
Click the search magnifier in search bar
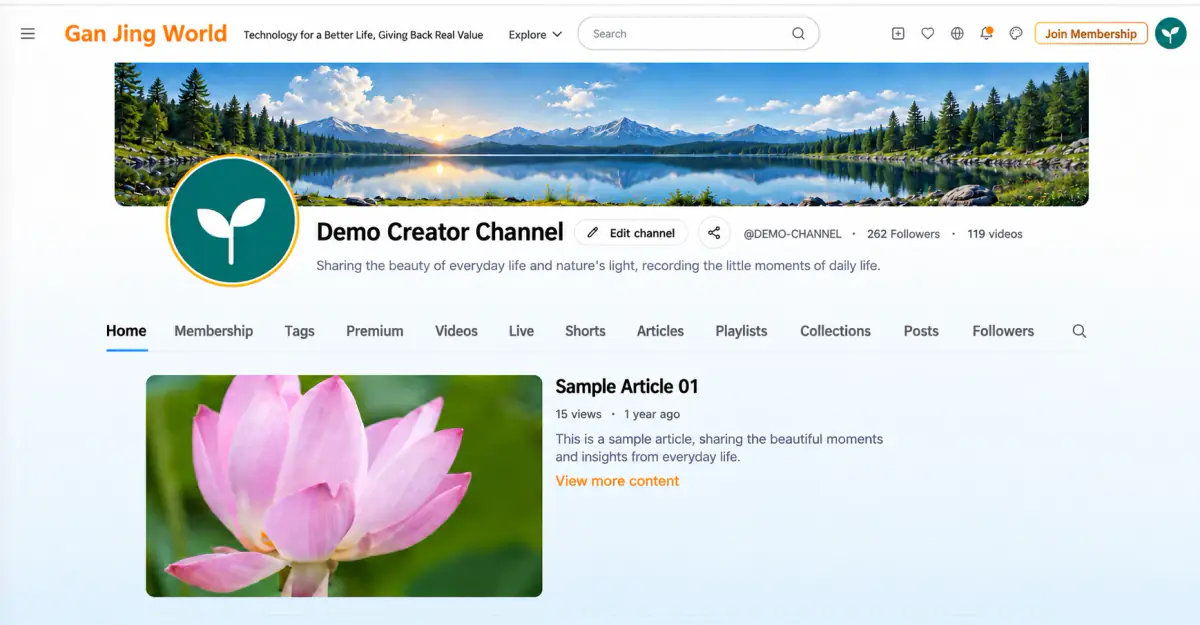point(798,33)
